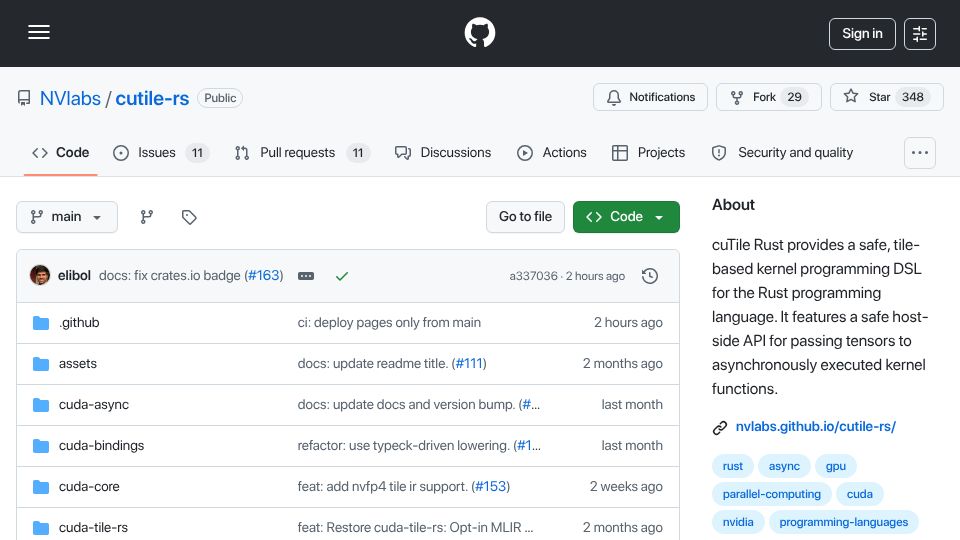
Task: Open the cuda-async folder
Action: 94,405
